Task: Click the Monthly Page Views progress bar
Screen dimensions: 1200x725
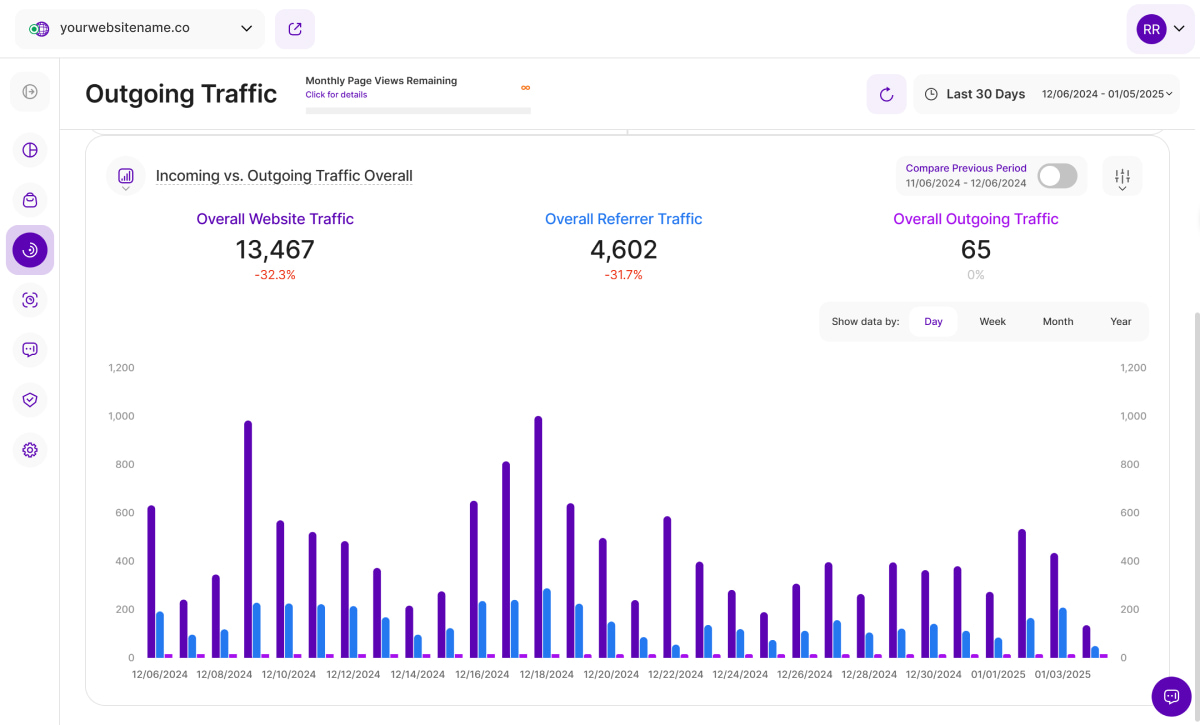Action: tap(418, 111)
